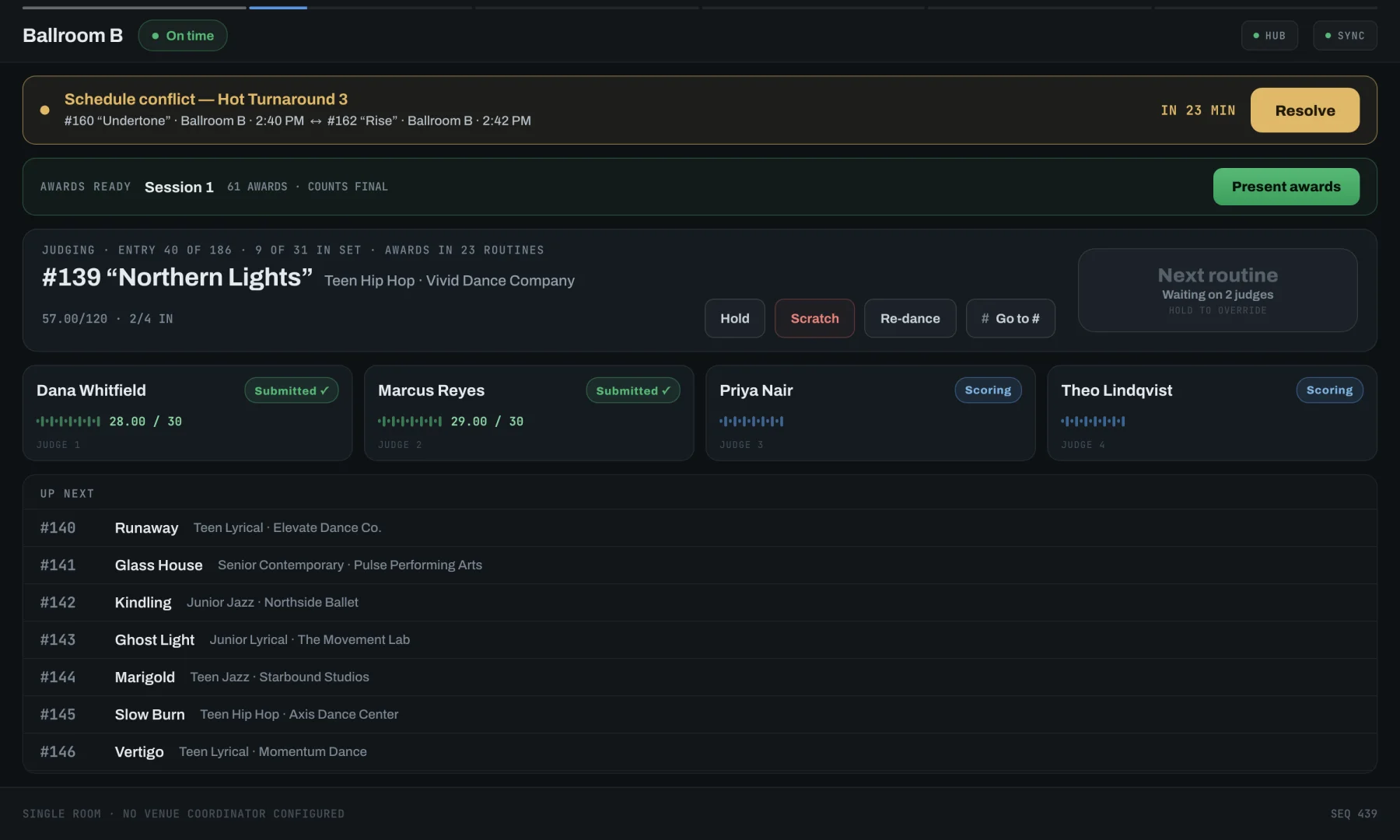
Task: Click the SYNC status indicator
Action: pyautogui.click(x=1345, y=36)
